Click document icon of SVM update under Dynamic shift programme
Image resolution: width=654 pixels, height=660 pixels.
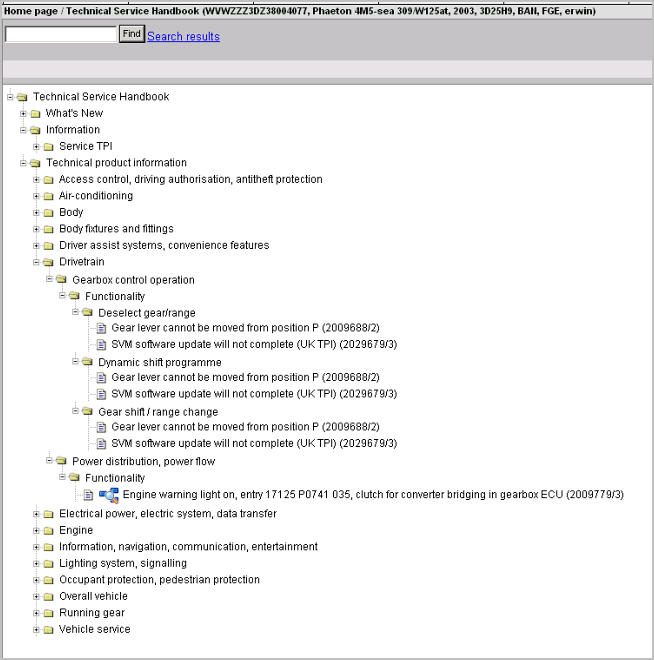coord(101,394)
